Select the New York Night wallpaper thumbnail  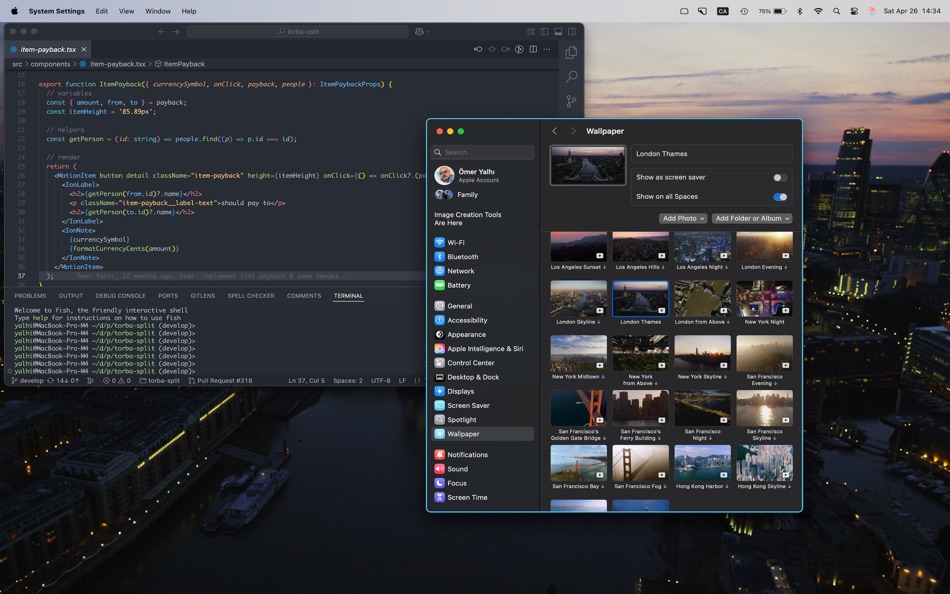764,299
